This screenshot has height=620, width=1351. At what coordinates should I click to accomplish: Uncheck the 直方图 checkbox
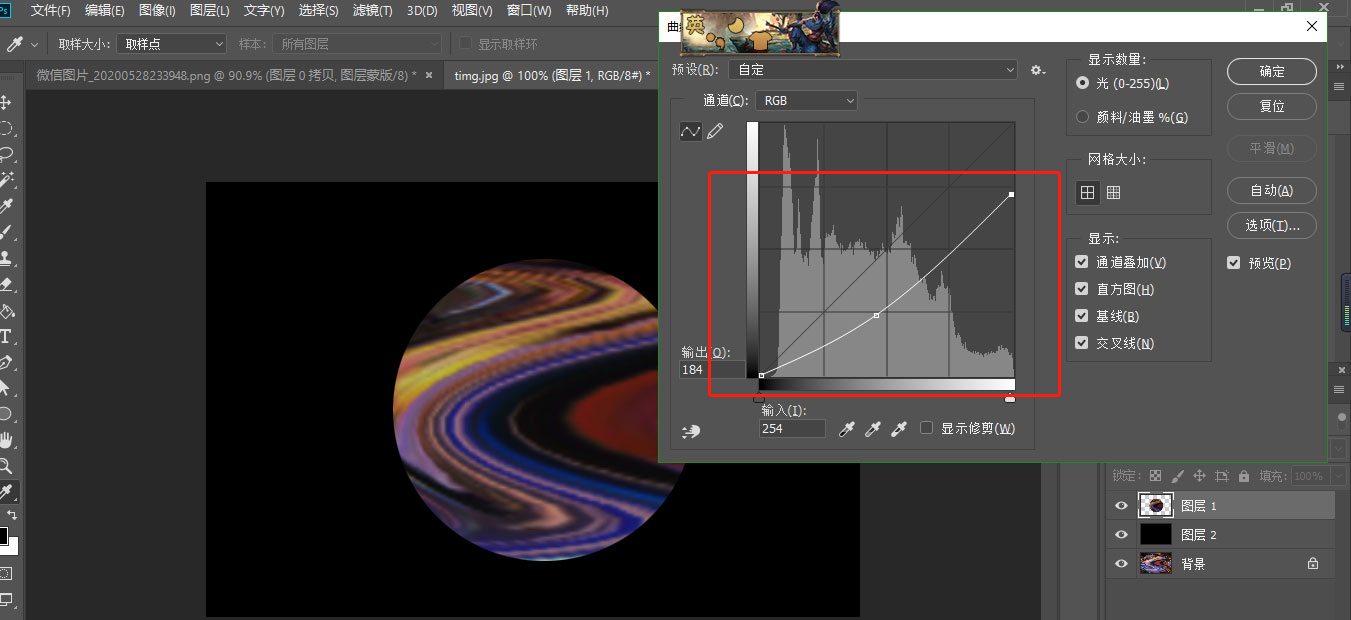[1081, 288]
